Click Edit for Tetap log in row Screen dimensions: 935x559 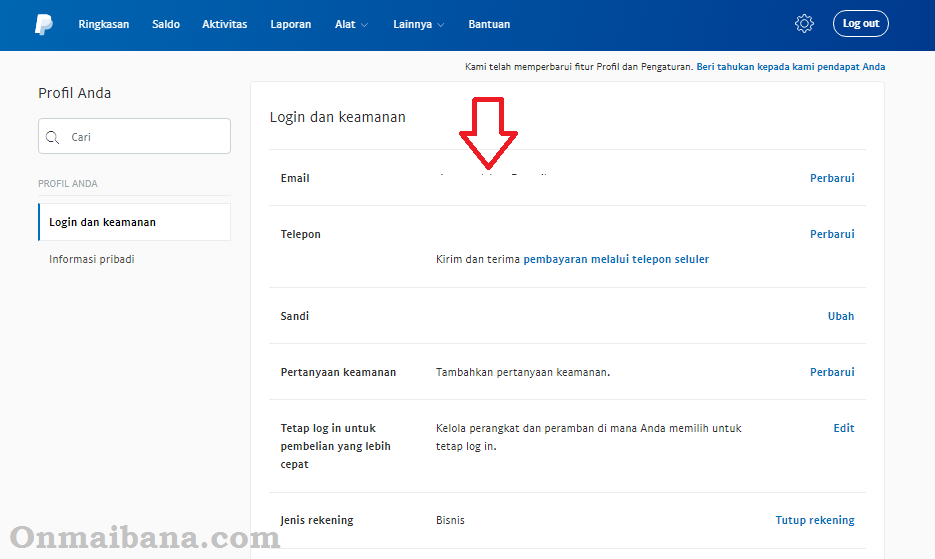844,428
